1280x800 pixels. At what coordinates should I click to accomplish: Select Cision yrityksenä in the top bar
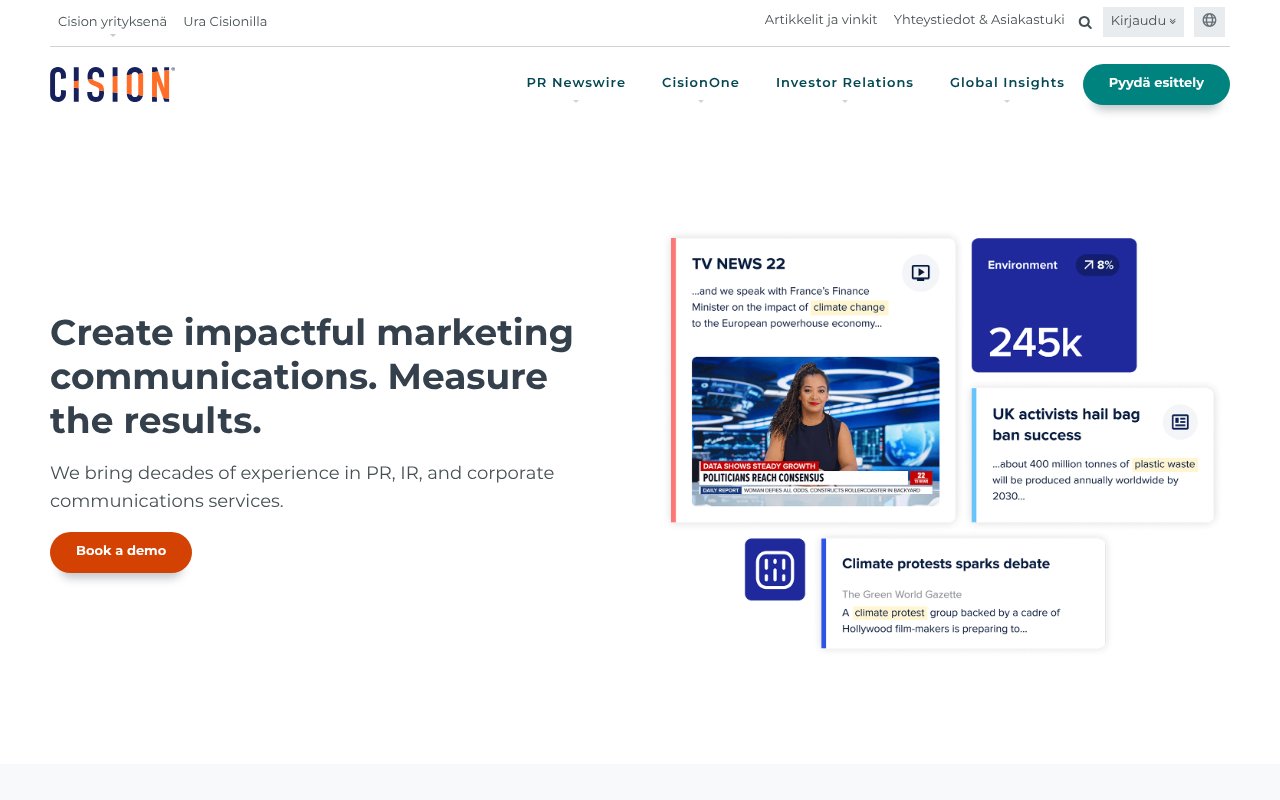point(112,20)
